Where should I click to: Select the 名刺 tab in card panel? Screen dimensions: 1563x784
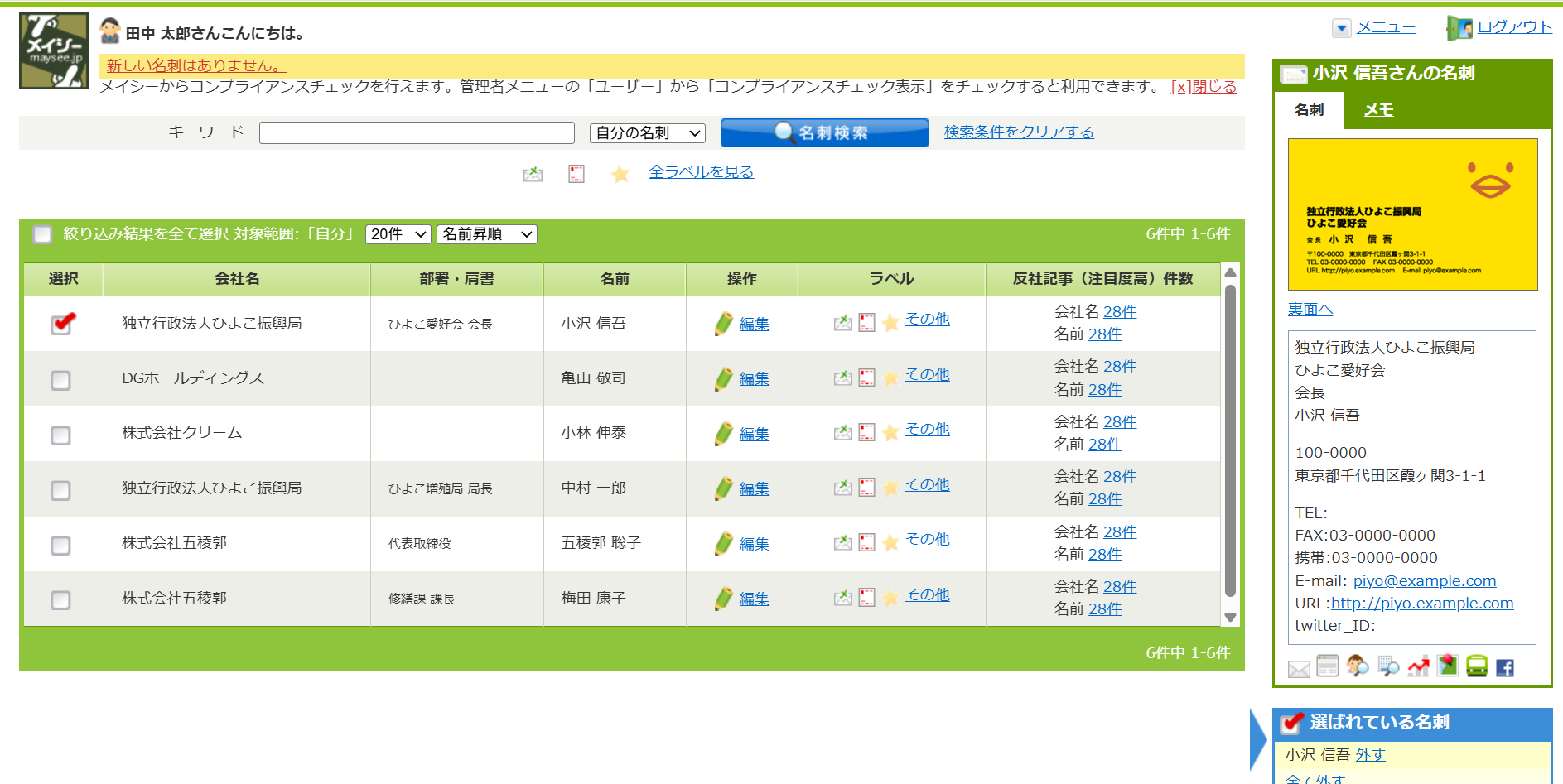pos(1309,109)
